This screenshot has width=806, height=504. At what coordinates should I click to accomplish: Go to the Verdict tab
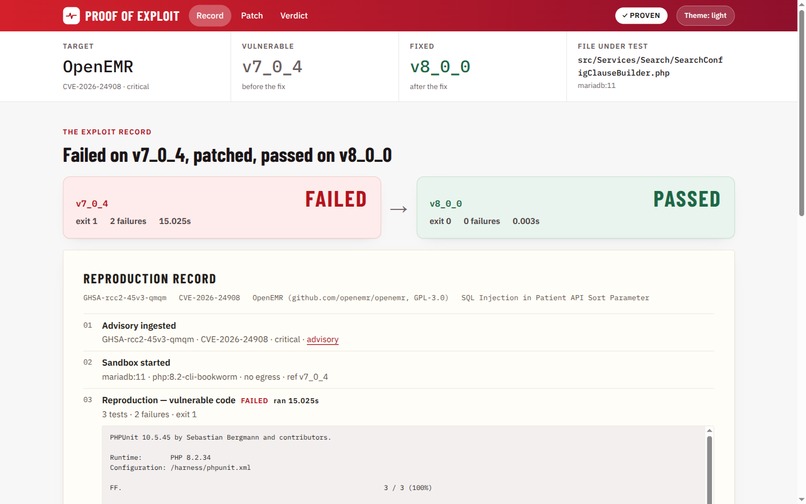point(294,15)
